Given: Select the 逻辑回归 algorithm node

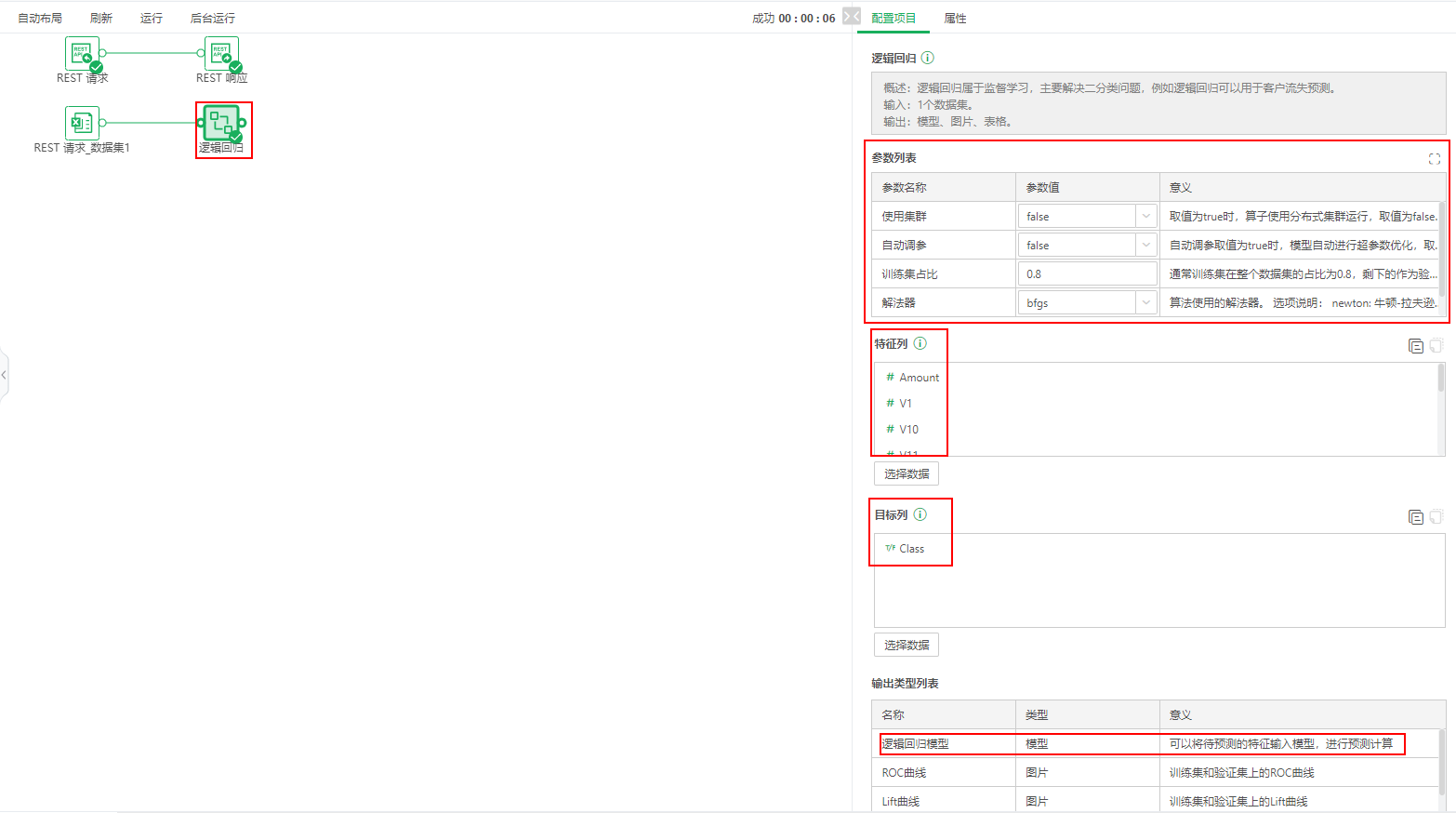Looking at the screenshot, I should point(223,124).
